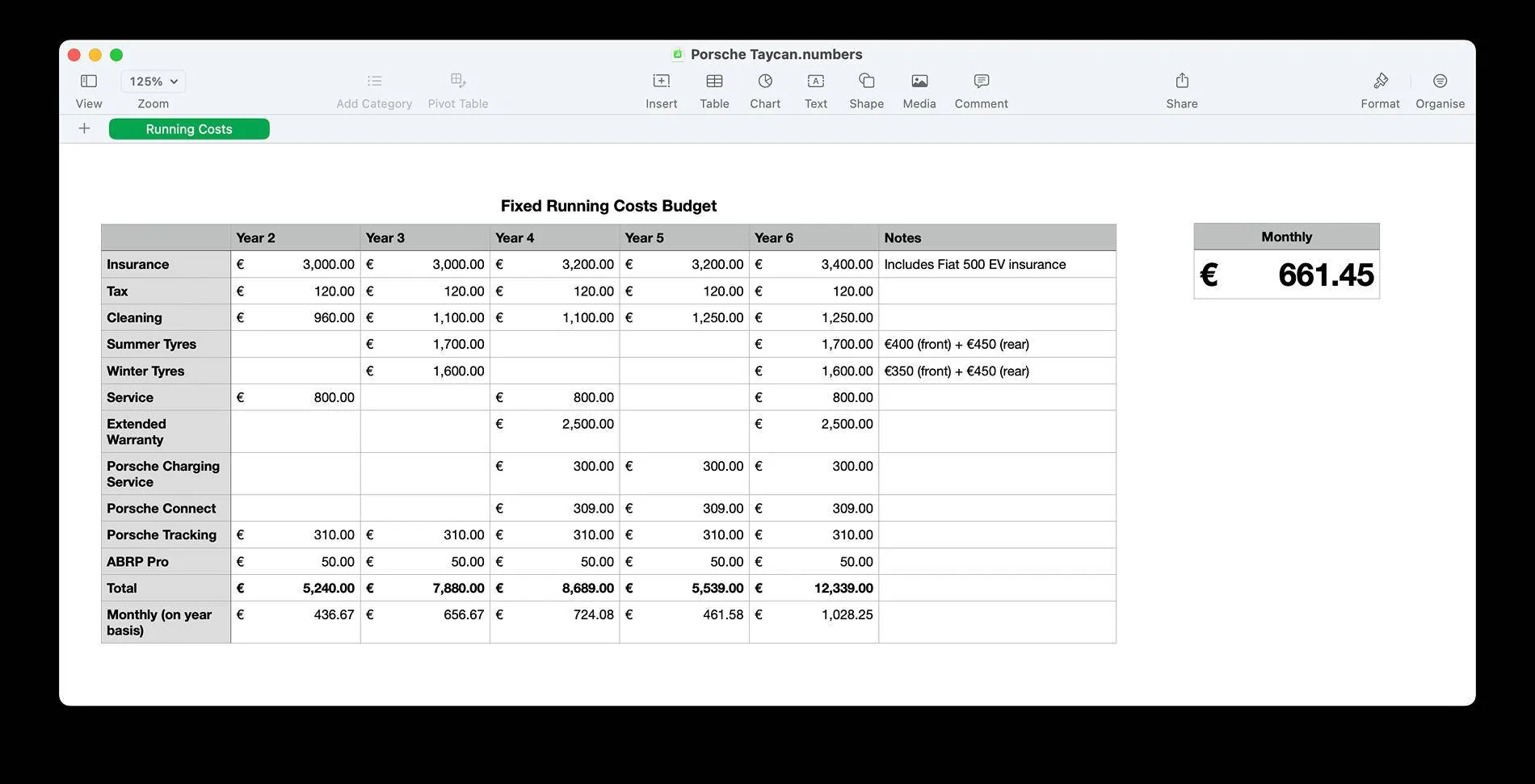Select the Total Year 3 cell 7,880.00

pyautogui.click(x=425, y=588)
